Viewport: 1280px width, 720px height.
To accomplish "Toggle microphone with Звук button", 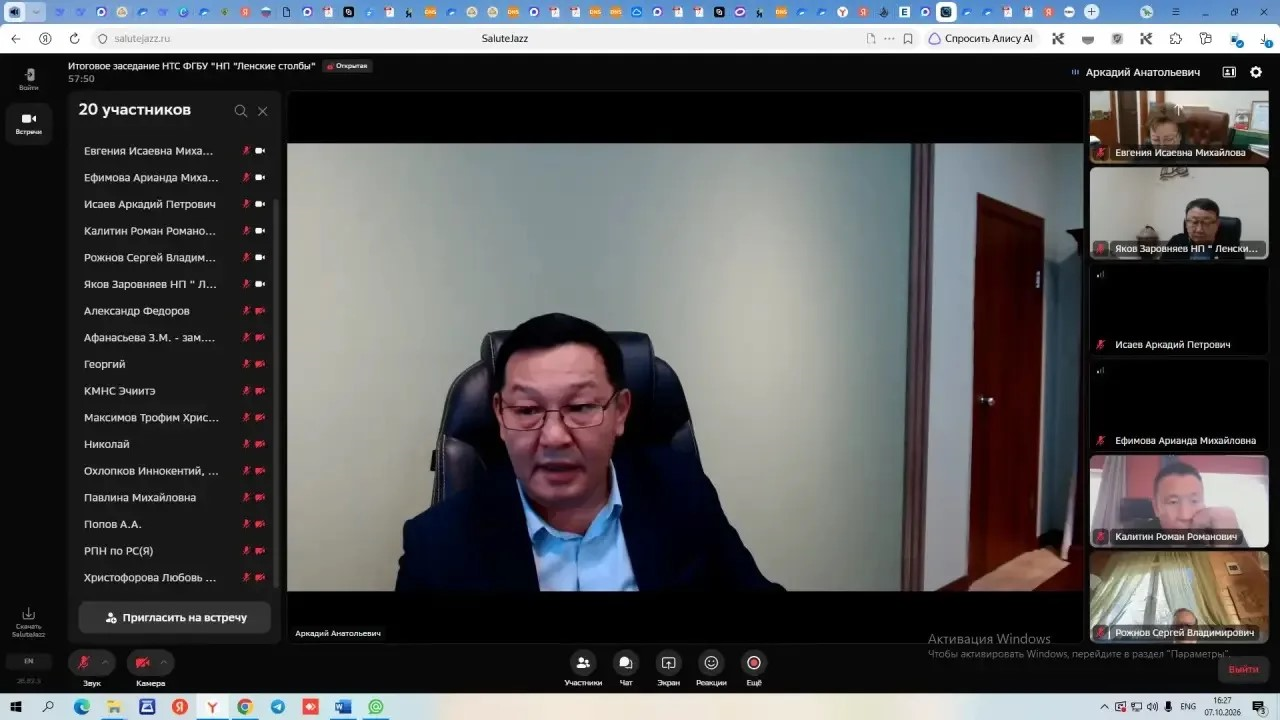I will click(x=84, y=662).
